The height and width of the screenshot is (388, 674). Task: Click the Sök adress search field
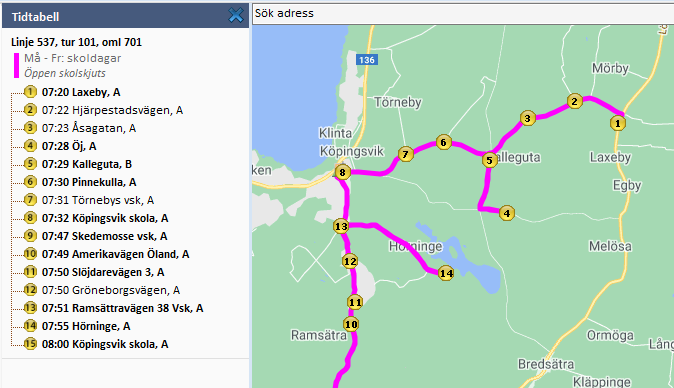(x=463, y=13)
